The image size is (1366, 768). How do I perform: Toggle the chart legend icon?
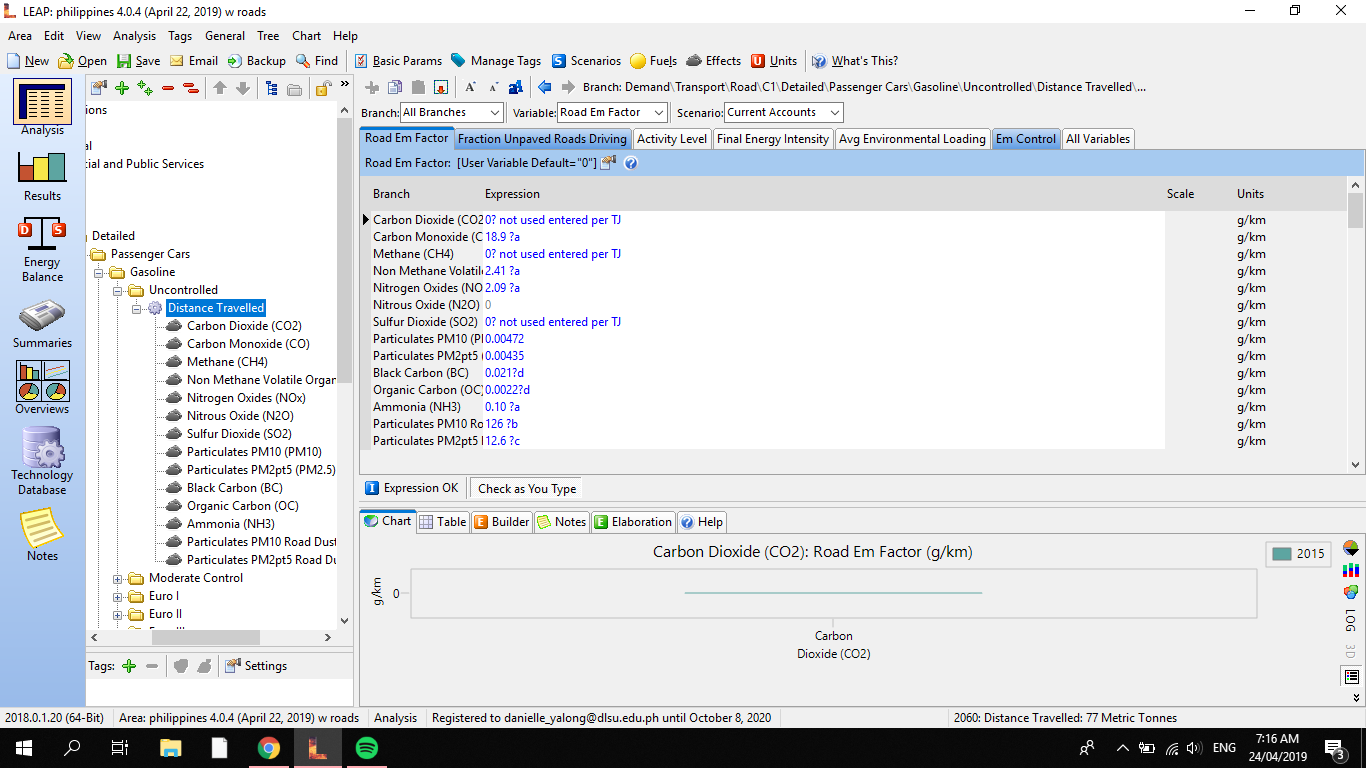[1351, 677]
